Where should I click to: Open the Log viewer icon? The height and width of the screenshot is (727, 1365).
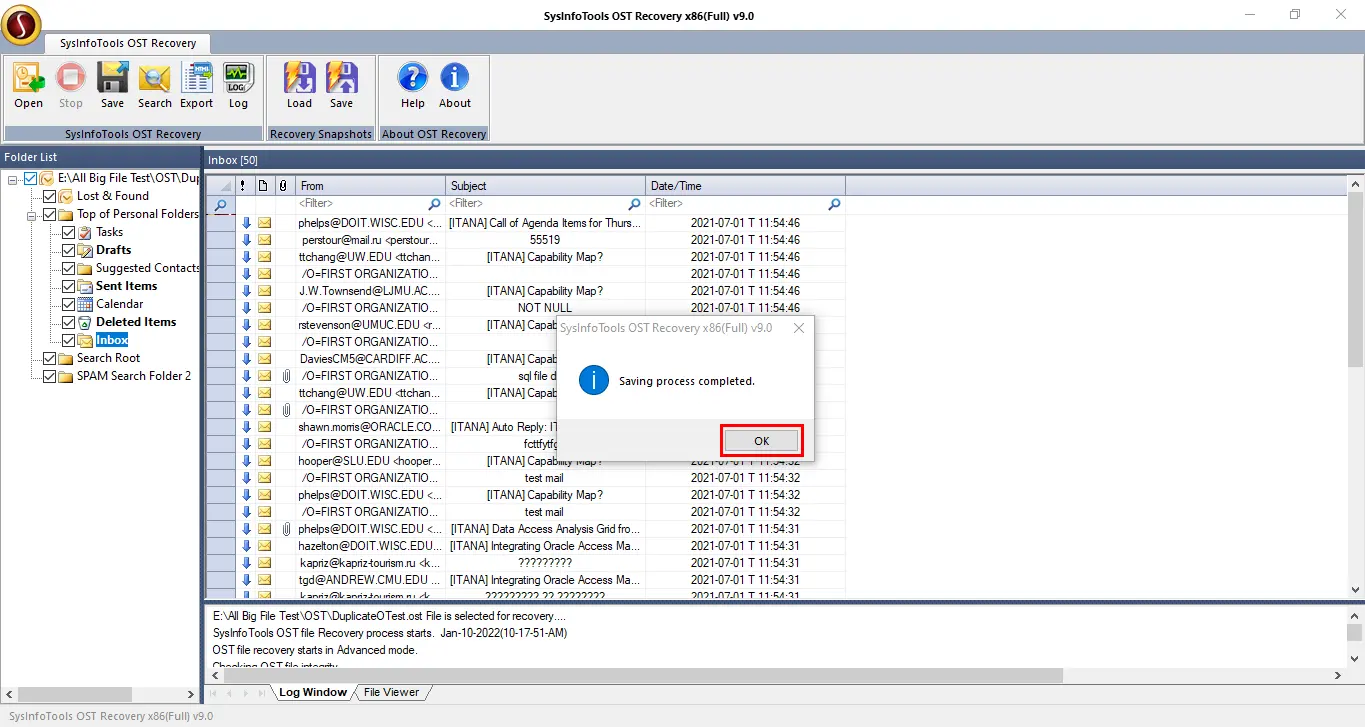click(x=238, y=79)
